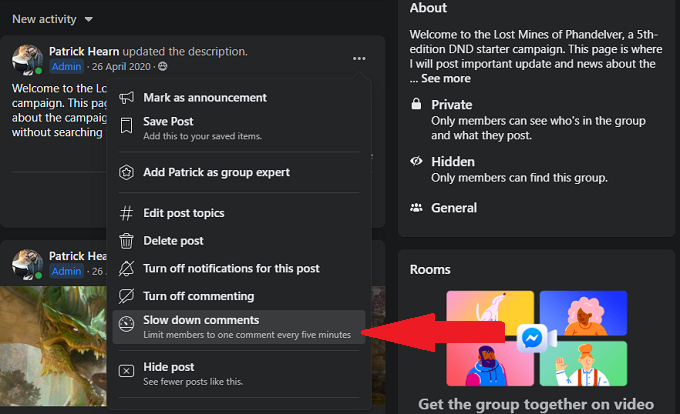
Task: Expand description with See more
Action: click(x=445, y=79)
